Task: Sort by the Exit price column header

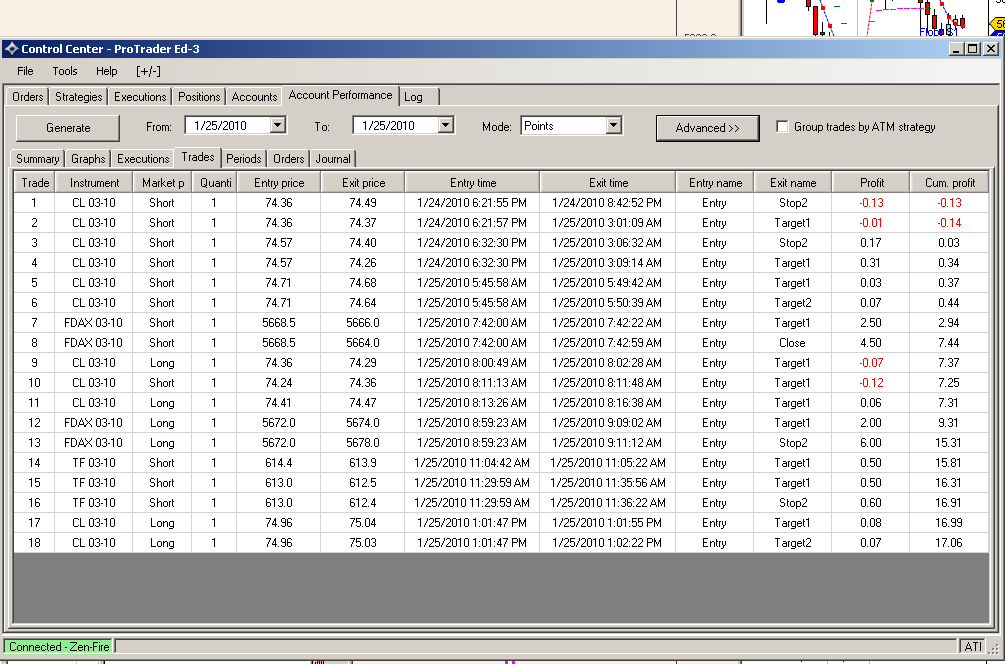Action: pos(363,183)
